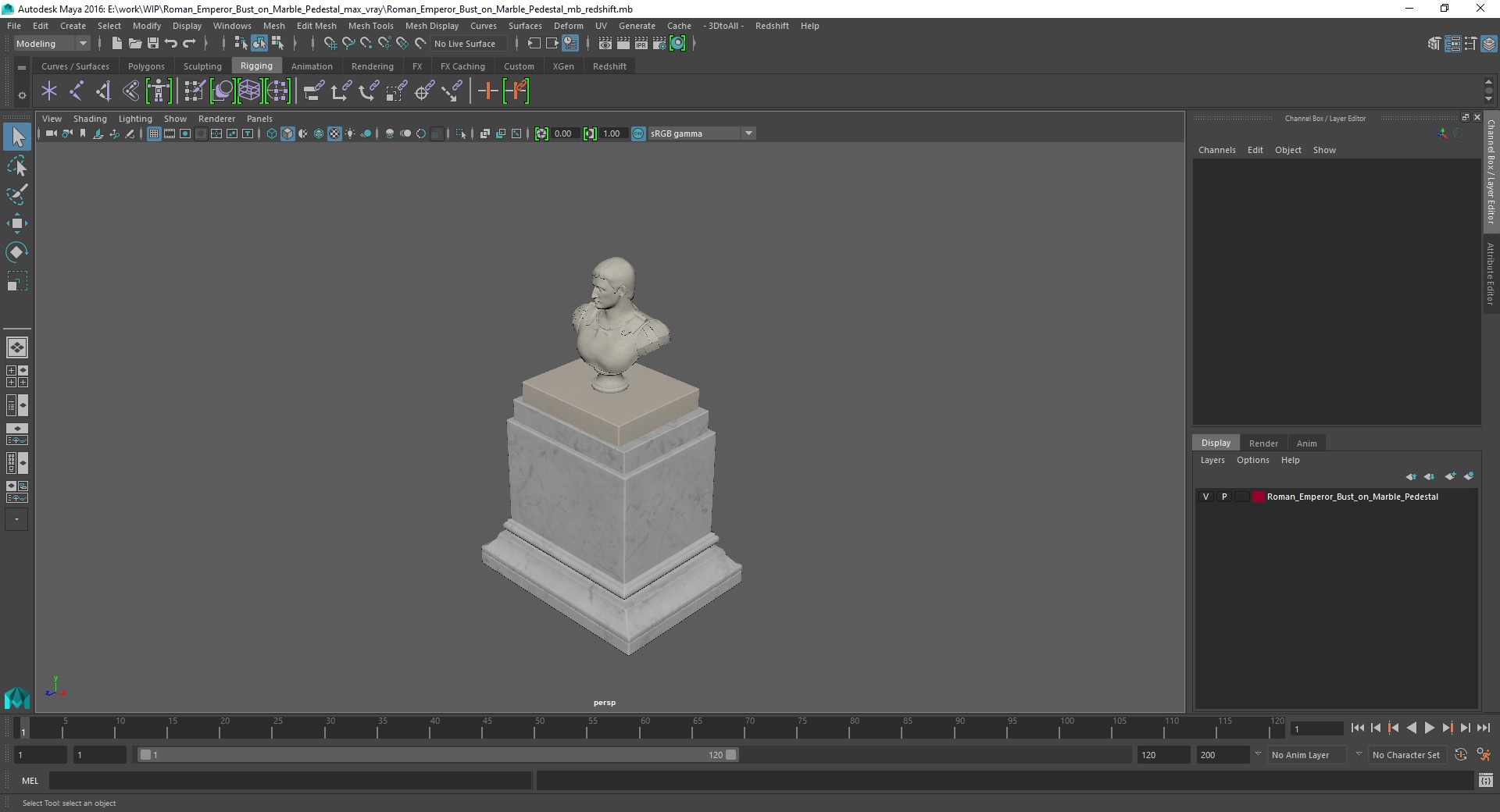Open Render Settings clapper-gear icon
1500x812 pixels.
click(659, 44)
